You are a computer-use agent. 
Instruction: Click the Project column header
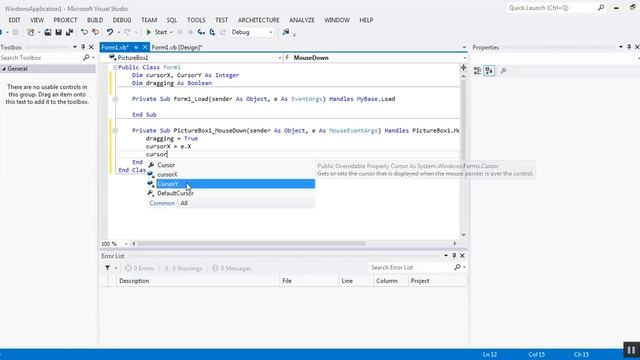437,281
